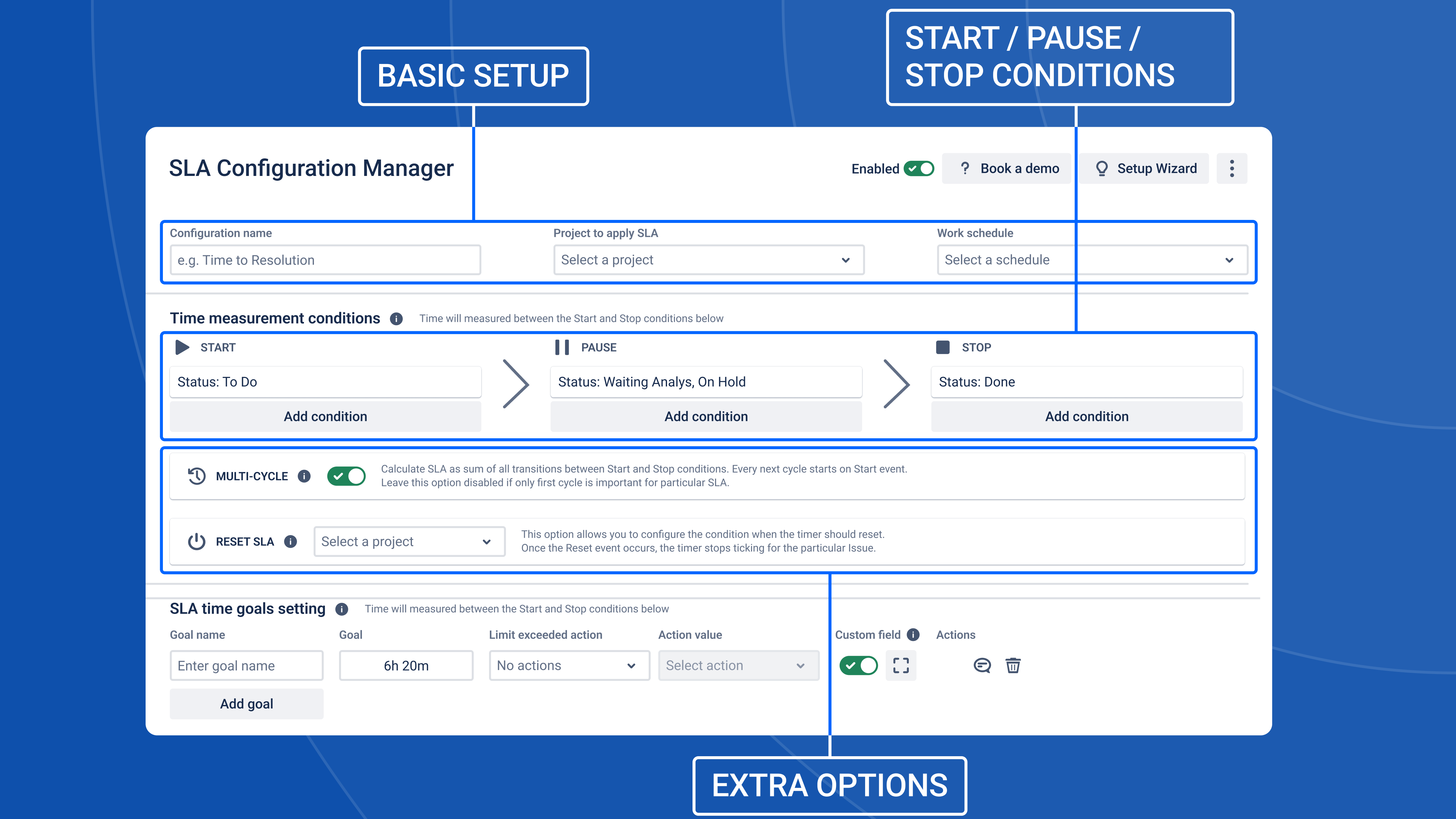This screenshot has height=819, width=1456.
Task: Click the info icon next to MULTI-CYCLE
Action: point(304,477)
